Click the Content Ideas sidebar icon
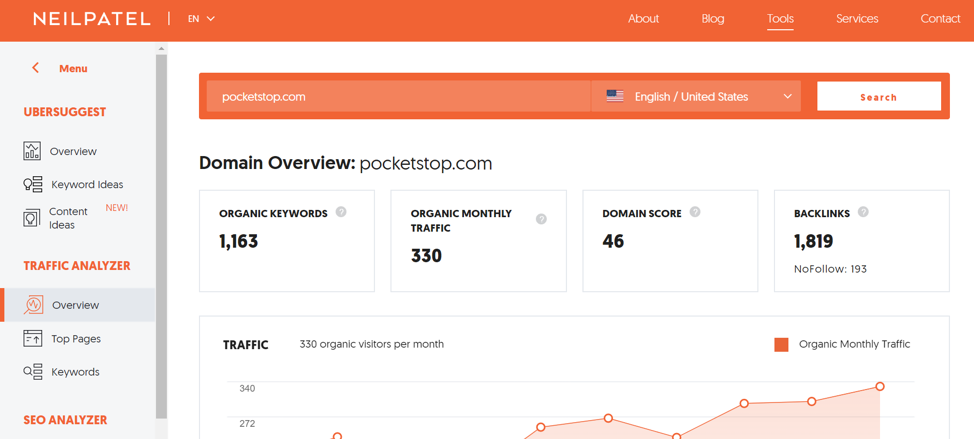974x439 pixels. [32, 218]
